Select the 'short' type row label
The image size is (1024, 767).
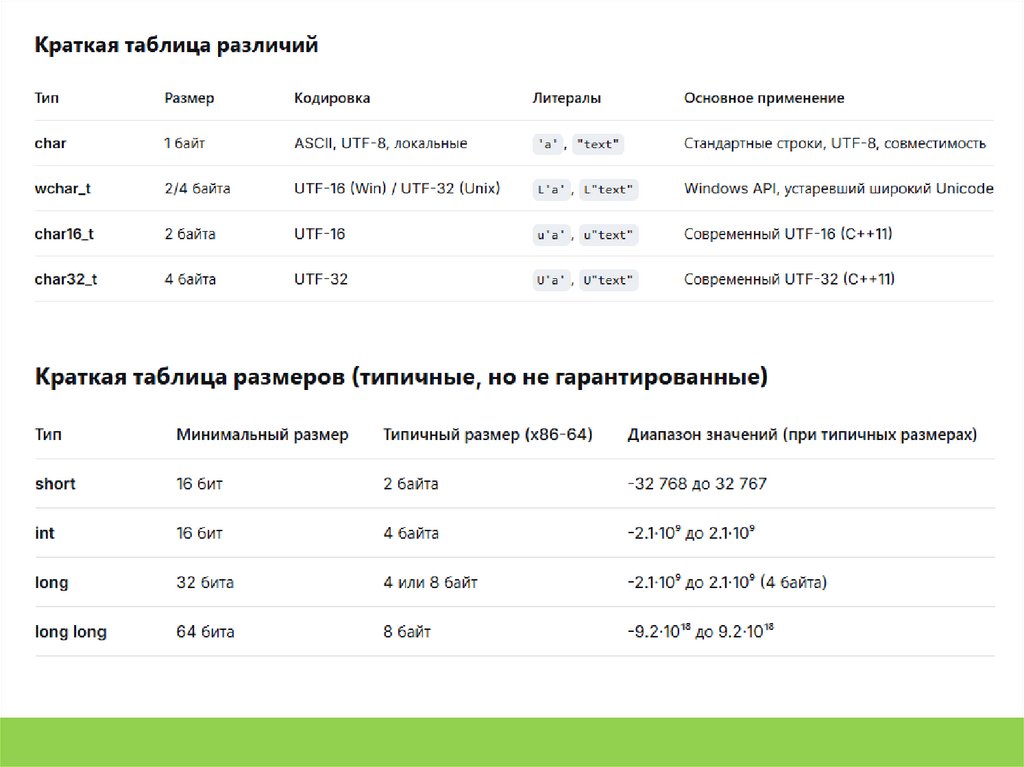click(55, 484)
